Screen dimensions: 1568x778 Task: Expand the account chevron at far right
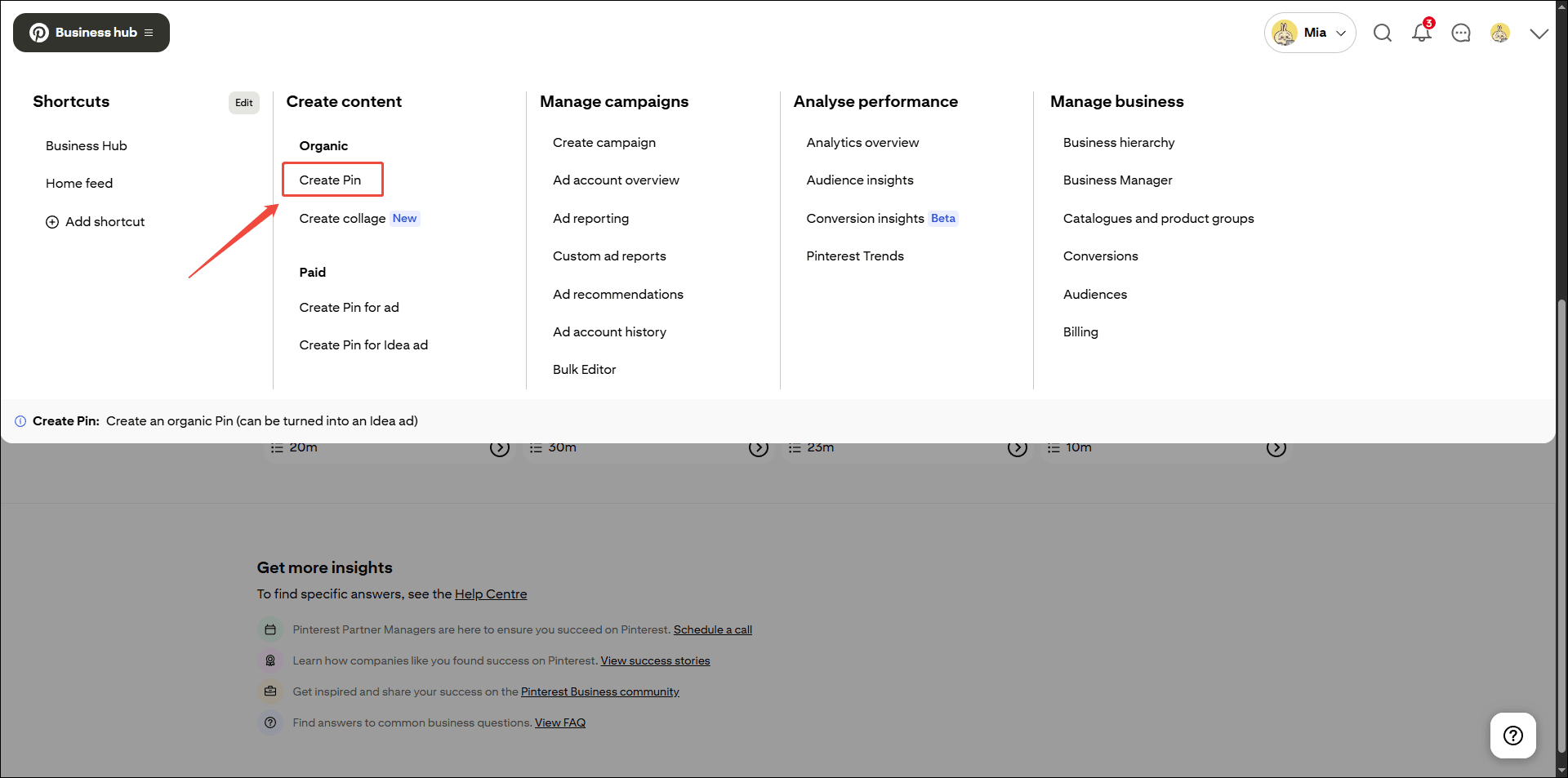pos(1539,33)
